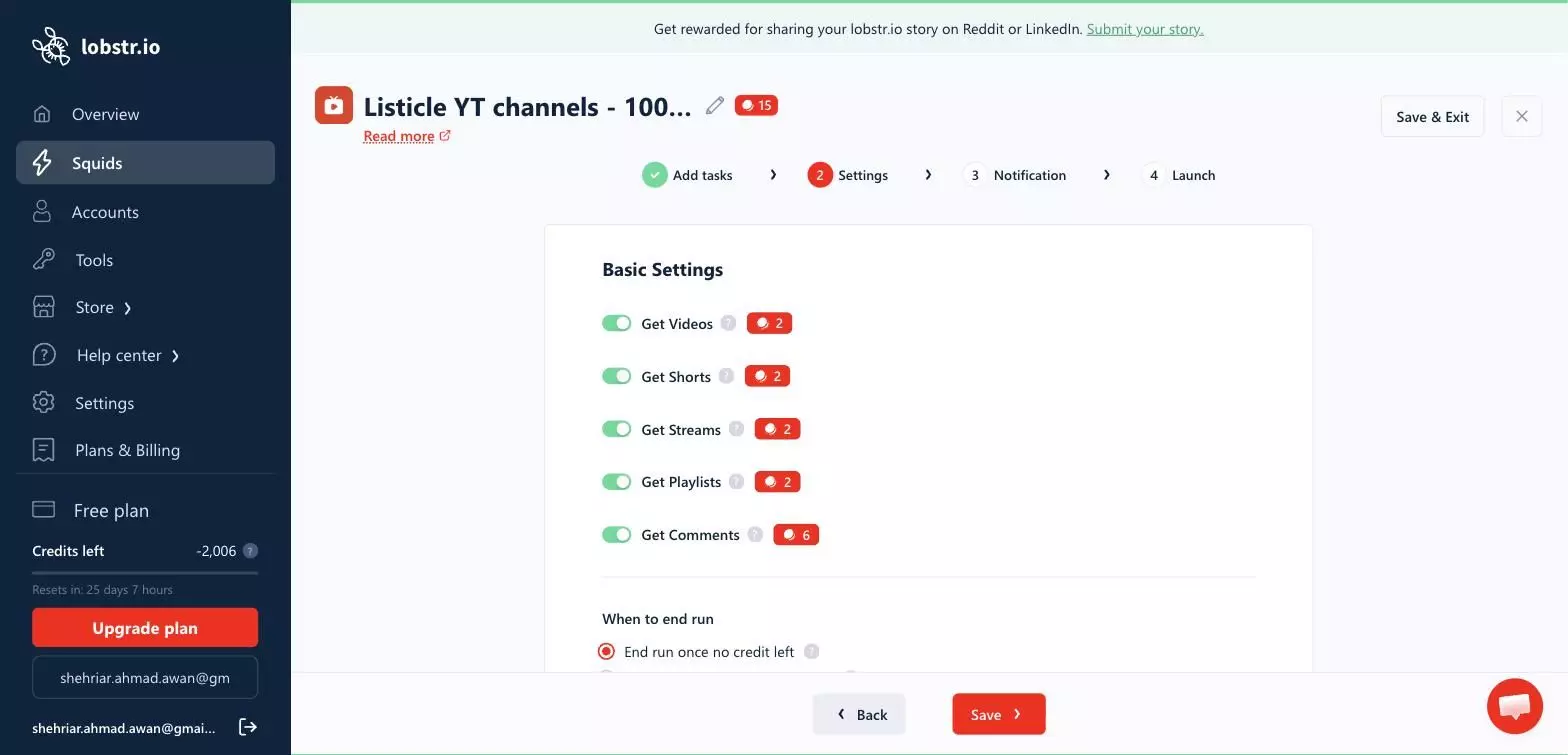
Task: Click the pencil icon to rename squid
Action: 715,105
